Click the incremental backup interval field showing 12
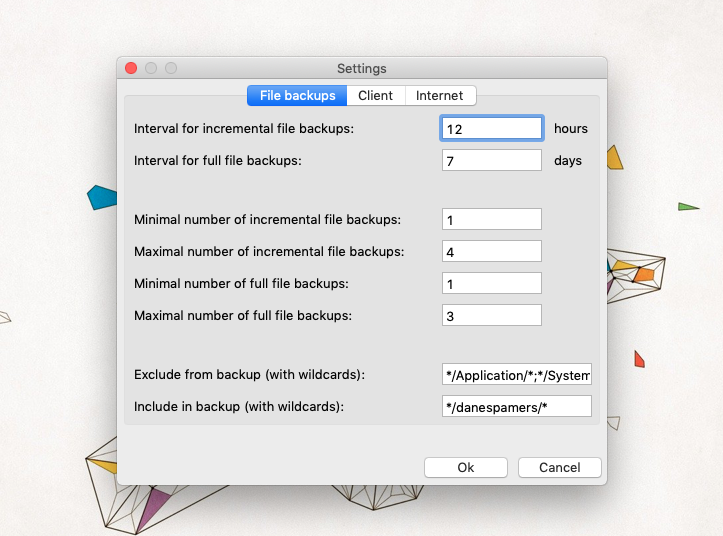This screenshot has height=536, width=723. point(492,128)
